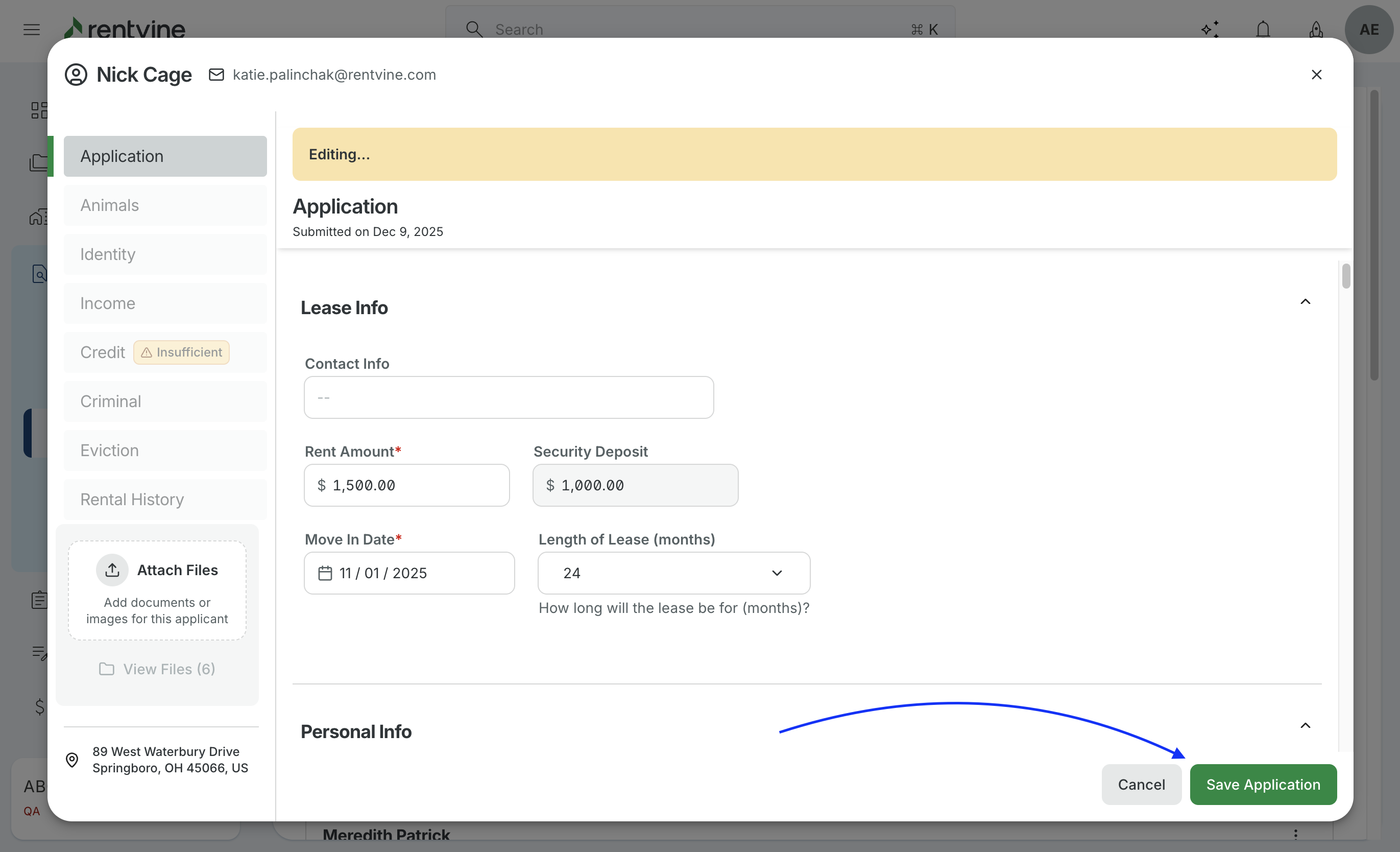The image size is (1400, 852).
Task: Click the AI sparkle icon in header
Action: tap(1210, 29)
